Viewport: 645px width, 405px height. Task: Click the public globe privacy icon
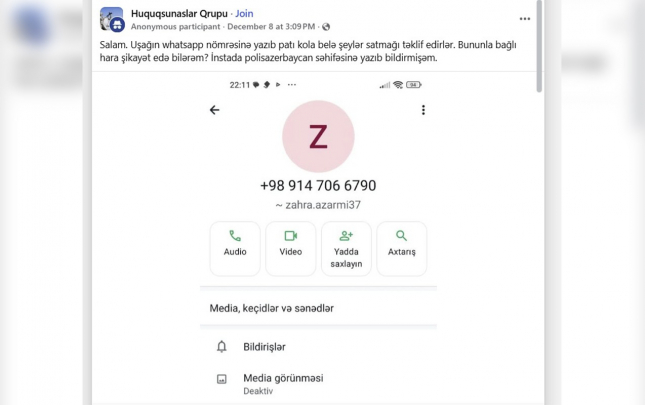326,27
